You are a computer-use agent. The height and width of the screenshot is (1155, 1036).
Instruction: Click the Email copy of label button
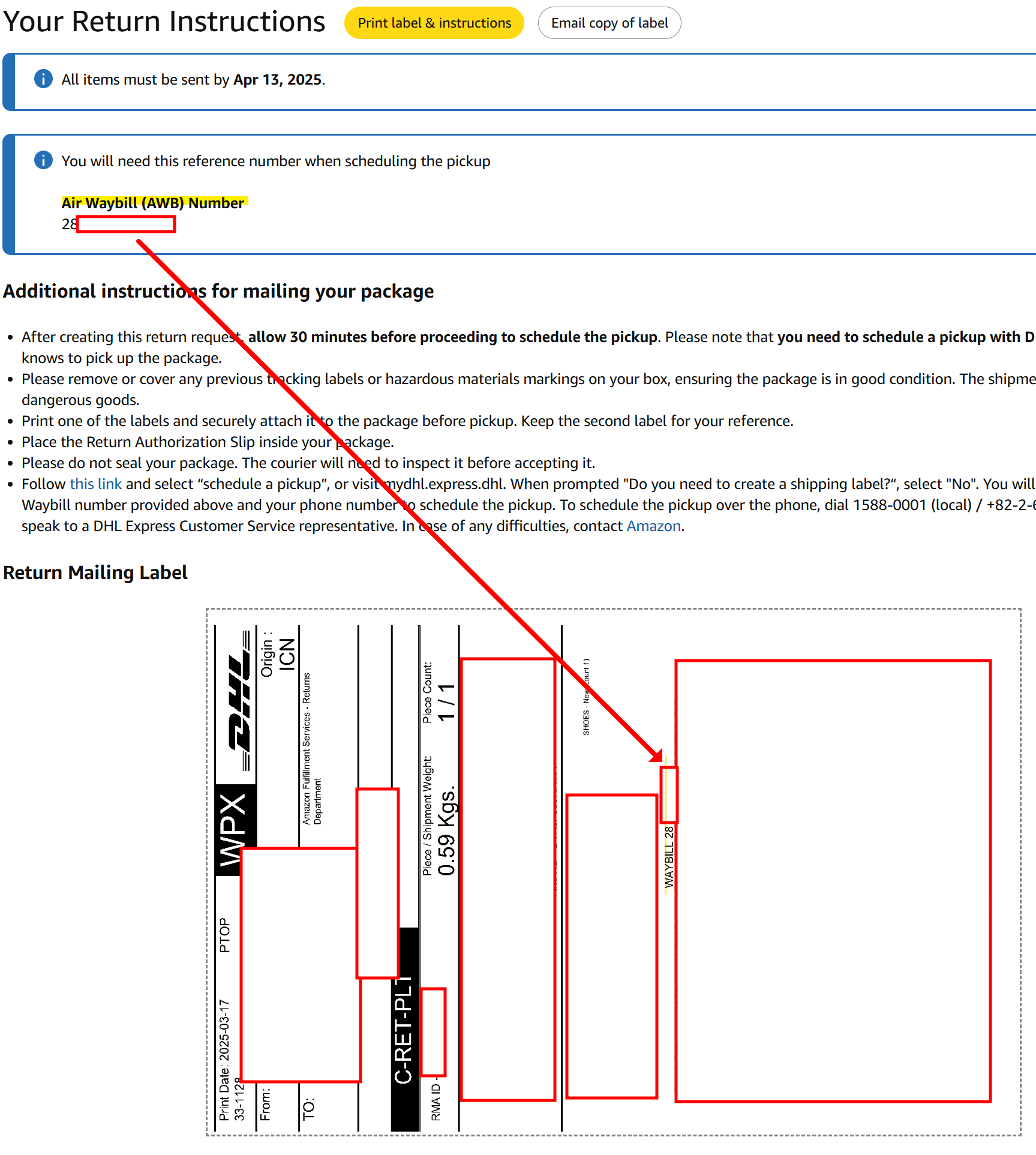click(x=609, y=23)
